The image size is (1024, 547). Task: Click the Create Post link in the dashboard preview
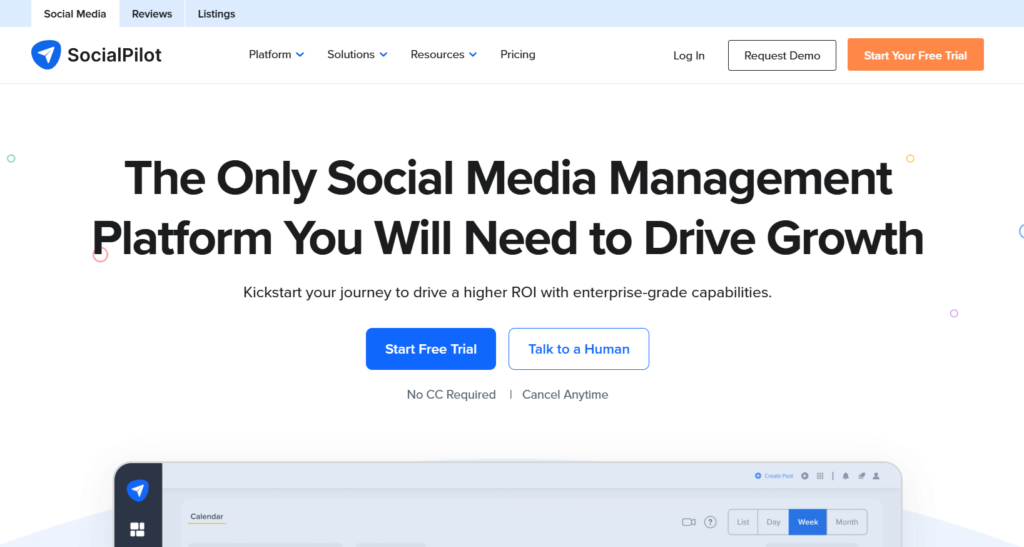click(774, 476)
